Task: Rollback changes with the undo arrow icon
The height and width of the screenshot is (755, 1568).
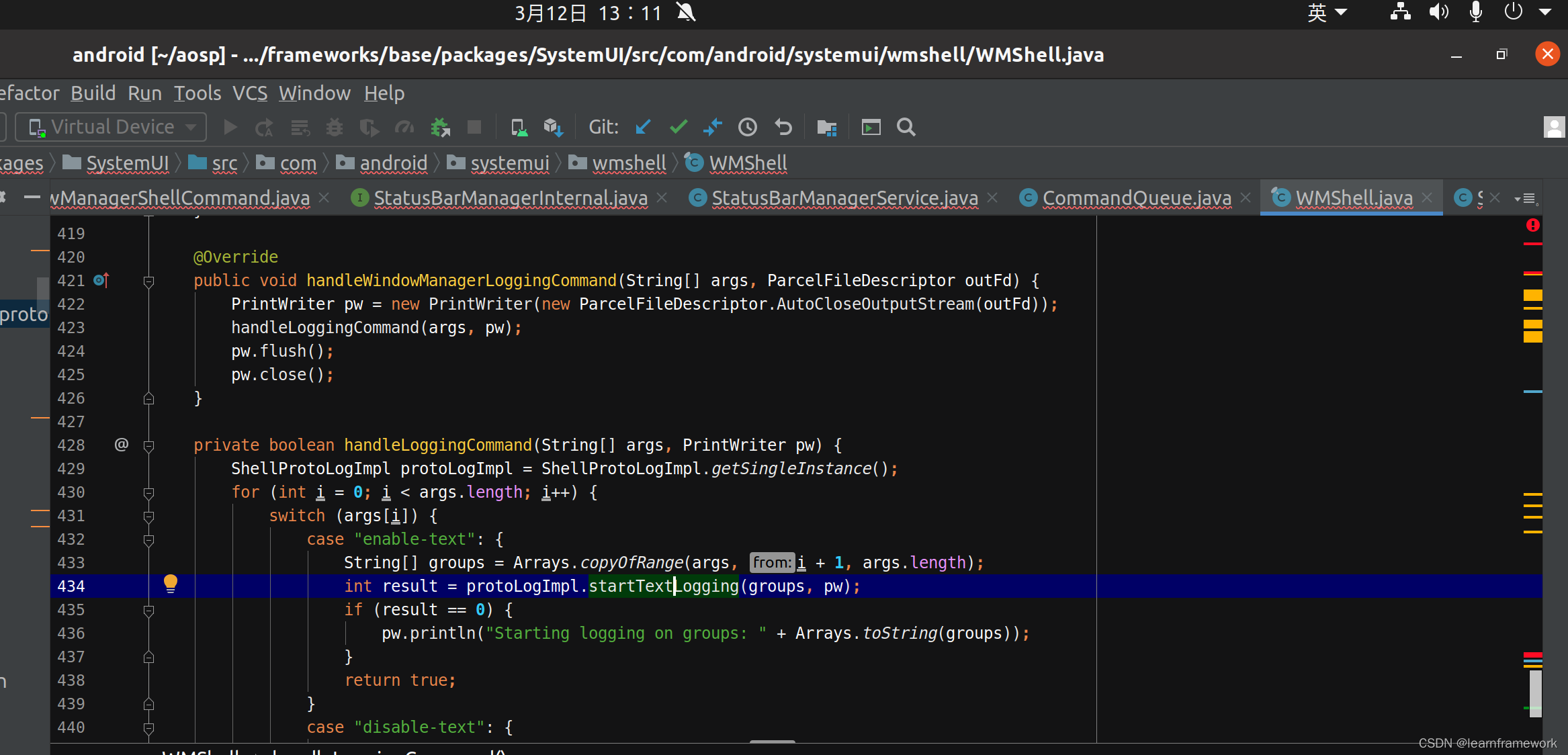Action: (783, 127)
